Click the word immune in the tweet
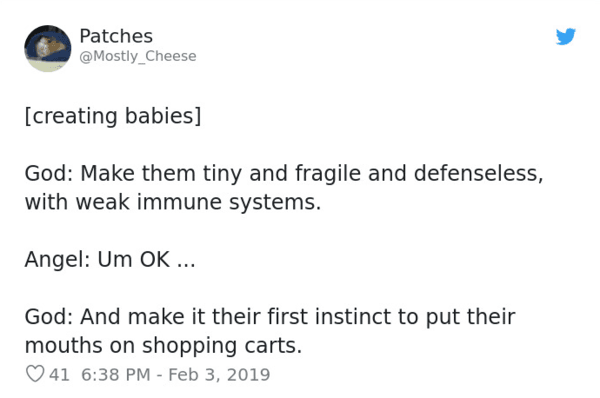Image resolution: width=600 pixels, height=398 pixels. pos(179,202)
